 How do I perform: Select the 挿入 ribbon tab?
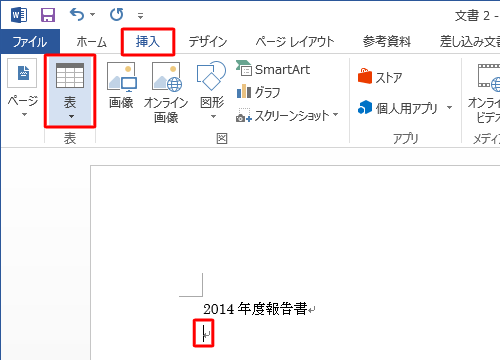point(148,42)
